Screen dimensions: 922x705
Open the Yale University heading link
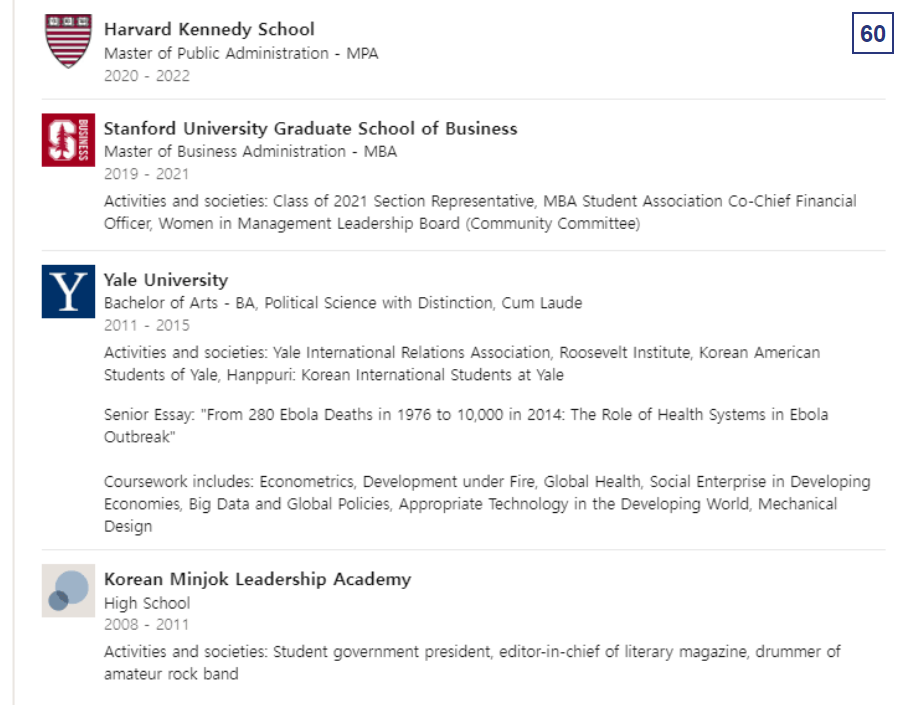coord(166,280)
